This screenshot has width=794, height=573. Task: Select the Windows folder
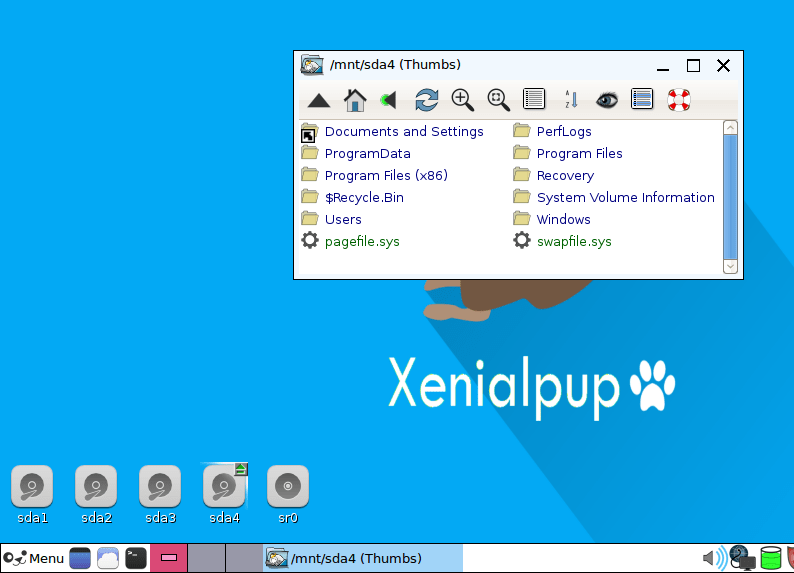pyautogui.click(x=551, y=219)
